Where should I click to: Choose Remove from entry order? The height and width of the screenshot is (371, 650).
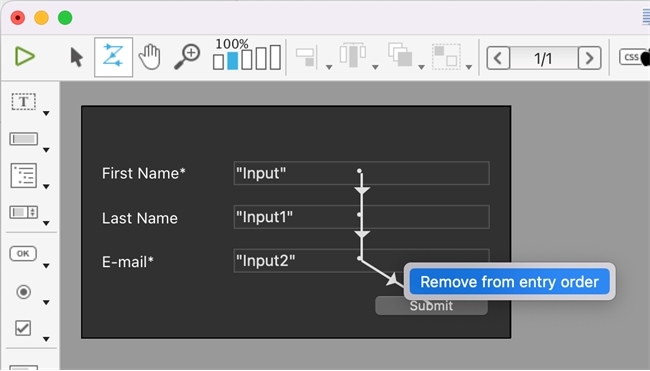pos(509,282)
